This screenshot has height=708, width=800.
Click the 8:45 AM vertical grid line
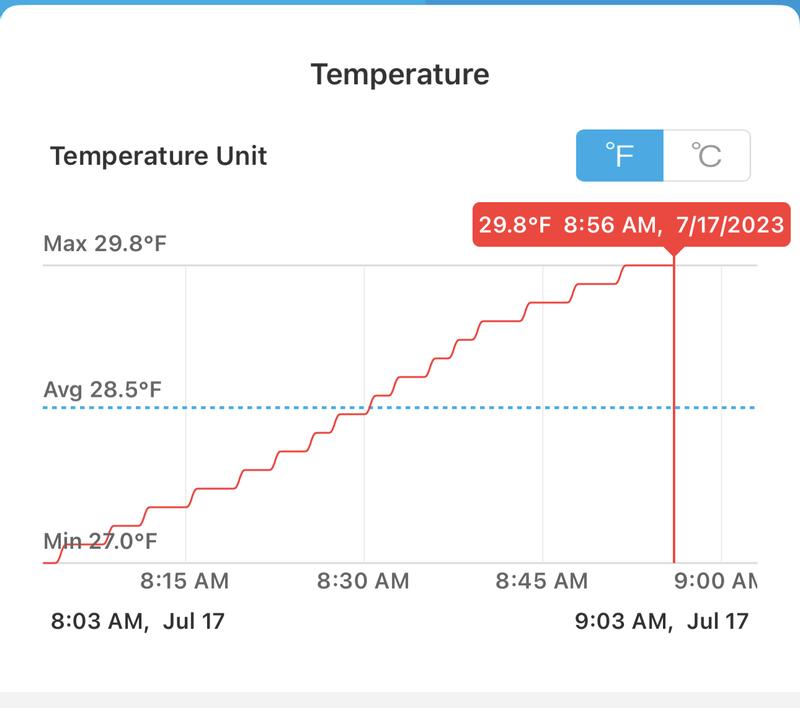(x=543, y=450)
